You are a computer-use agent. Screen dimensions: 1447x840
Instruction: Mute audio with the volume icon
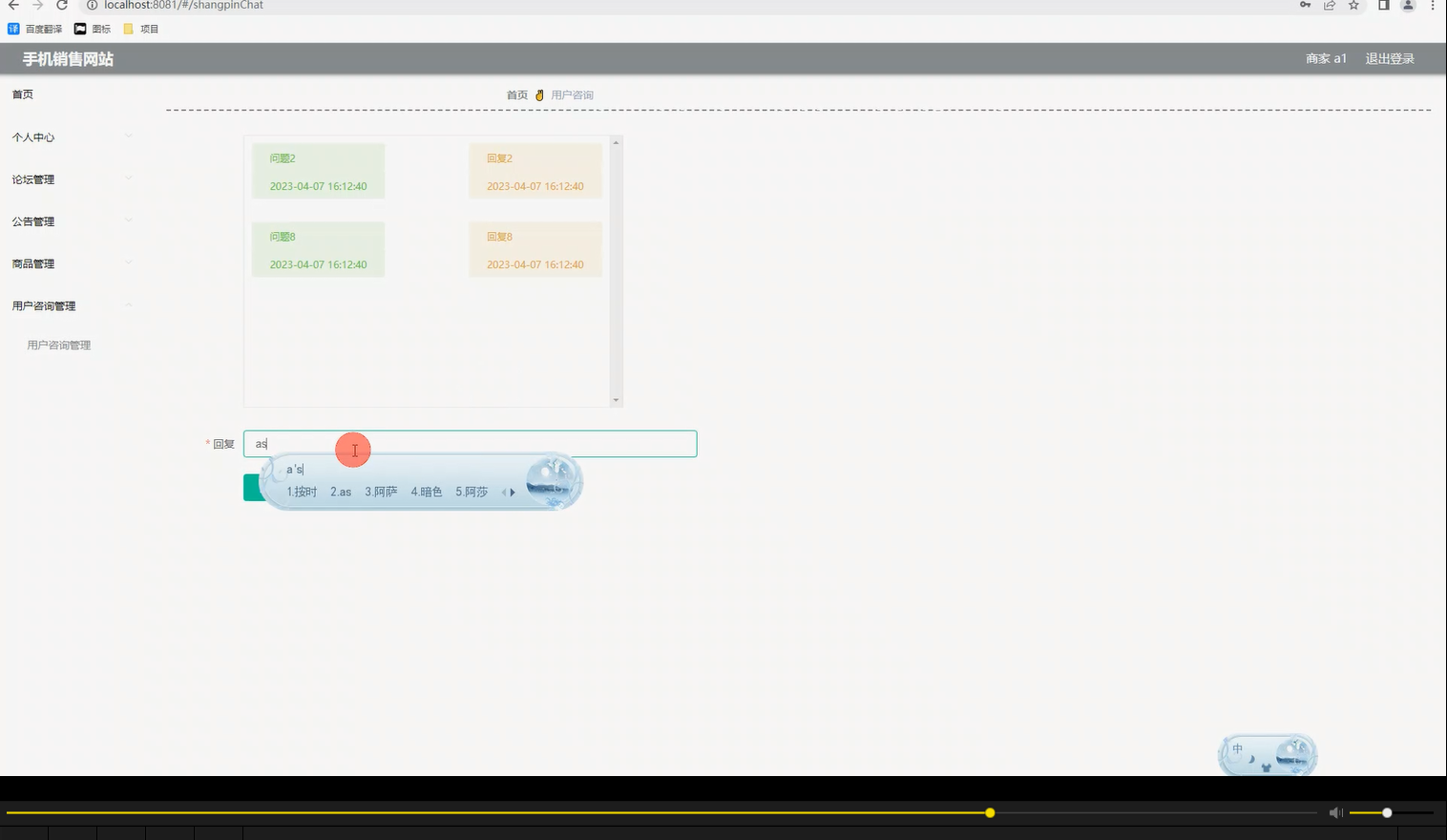pos(1335,812)
